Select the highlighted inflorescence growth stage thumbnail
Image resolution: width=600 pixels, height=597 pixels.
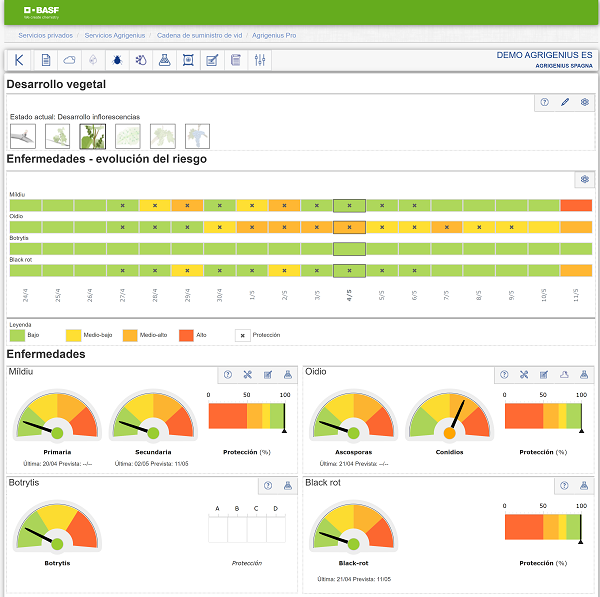93,136
